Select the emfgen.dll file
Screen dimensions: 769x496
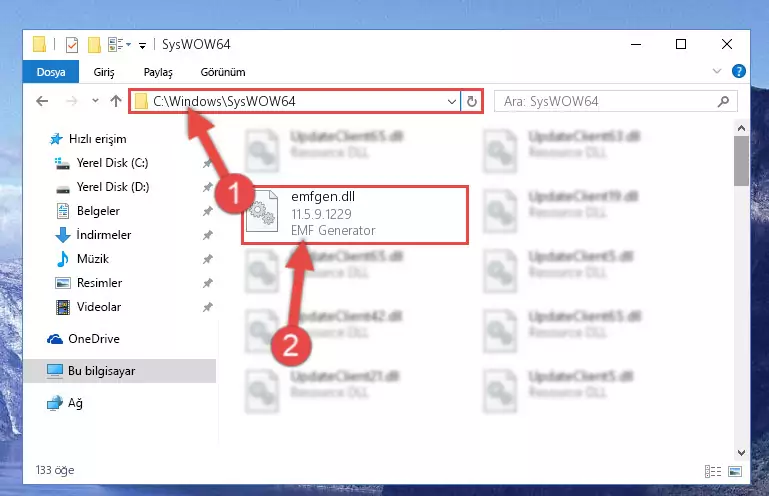pos(355,215)
